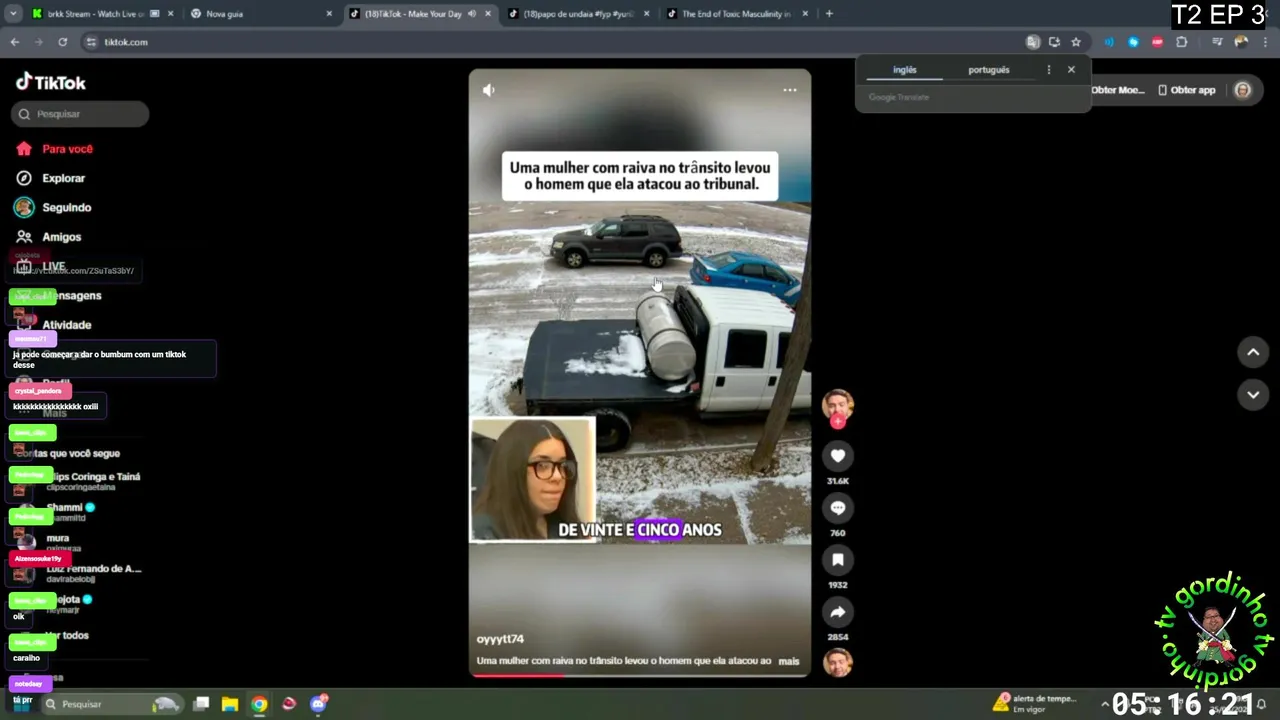Click the TikTok logo

coord(51,82)
